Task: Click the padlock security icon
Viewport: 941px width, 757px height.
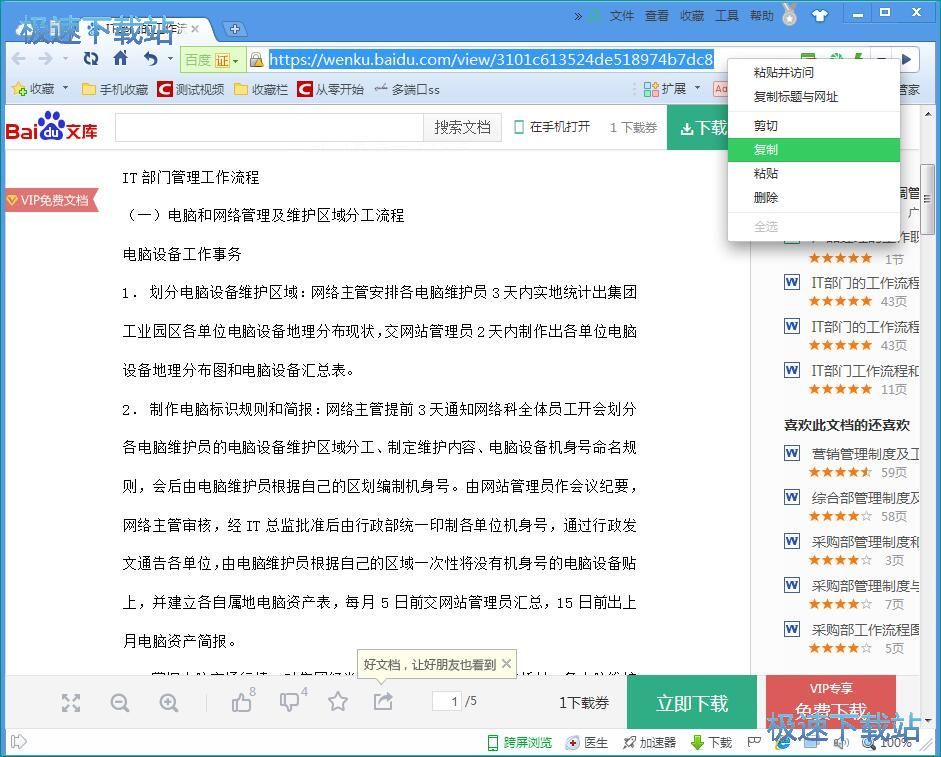Action: (256, 59)
